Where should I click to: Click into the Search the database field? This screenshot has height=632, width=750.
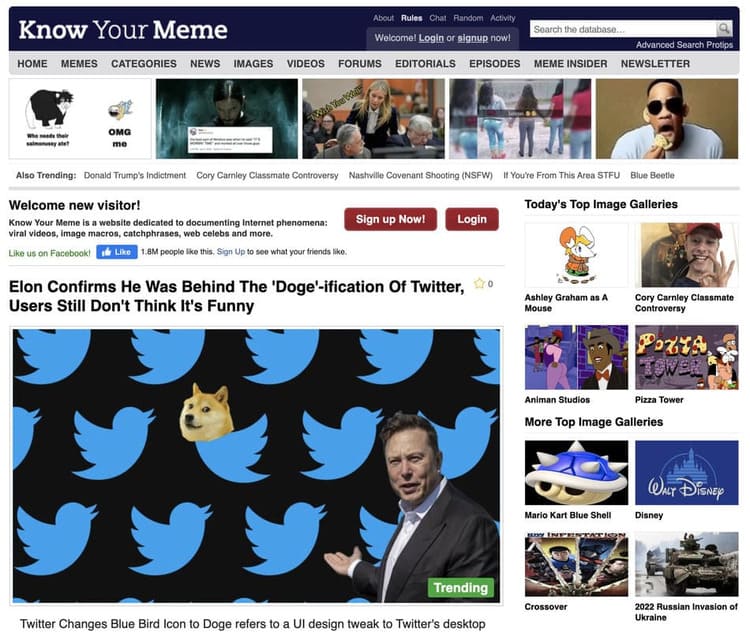click(x=623, y=29)
